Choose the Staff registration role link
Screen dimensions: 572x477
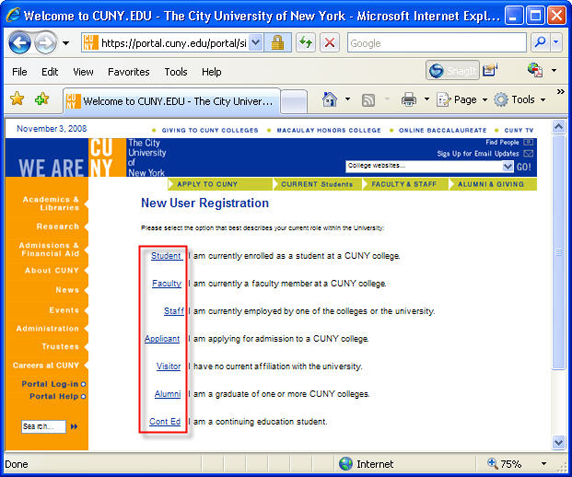point(174,311)
